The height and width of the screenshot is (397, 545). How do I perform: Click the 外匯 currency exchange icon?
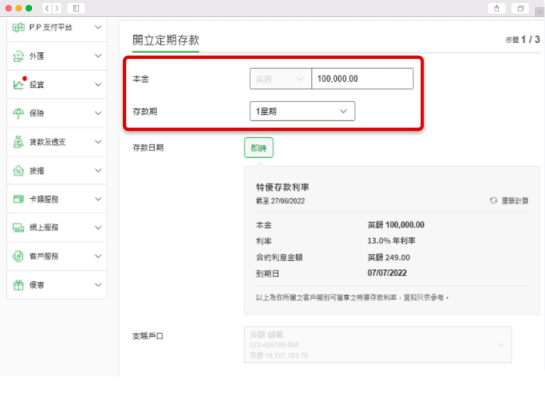(18, 56)
